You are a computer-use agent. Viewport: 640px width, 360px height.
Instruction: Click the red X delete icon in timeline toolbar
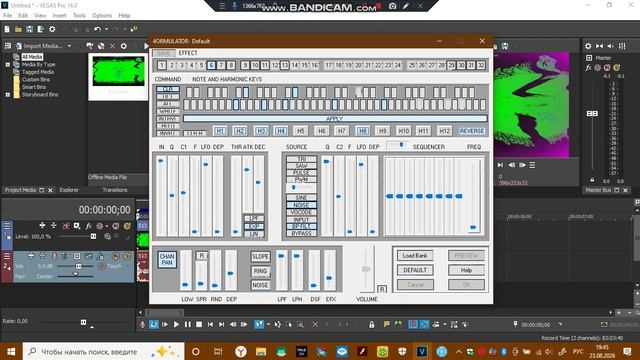tap(315, 324)
